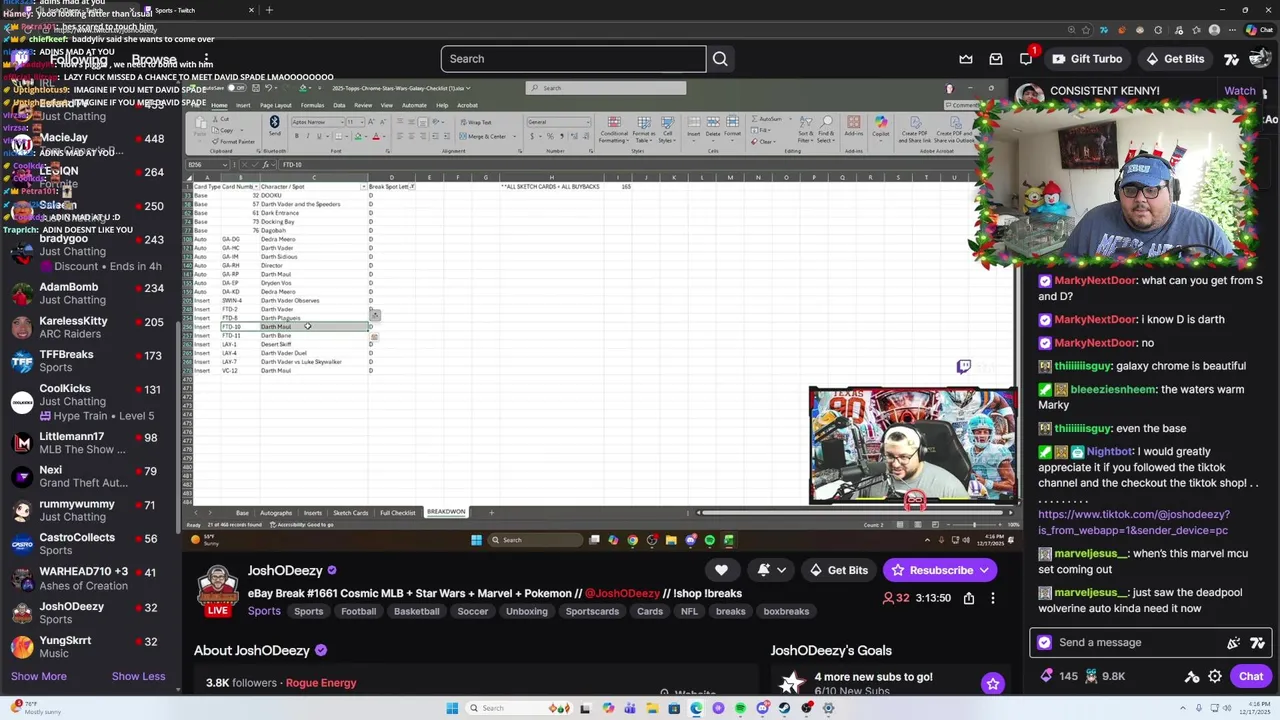This screenshot has width=1280, height=720.
Task: Click Get Bits button below the stream
Action: tap(838, 570)
